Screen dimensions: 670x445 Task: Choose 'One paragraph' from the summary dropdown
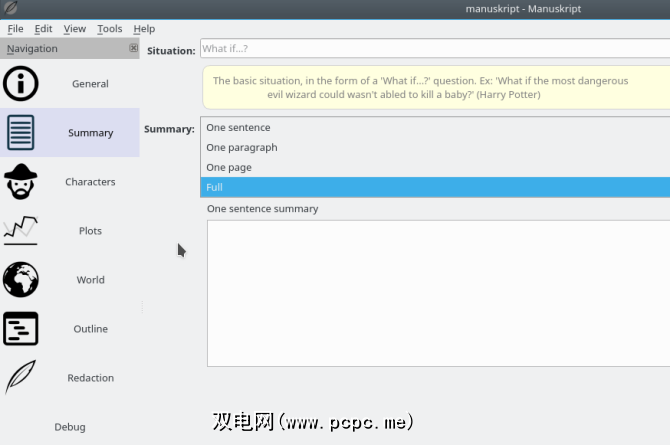[435, 147]
